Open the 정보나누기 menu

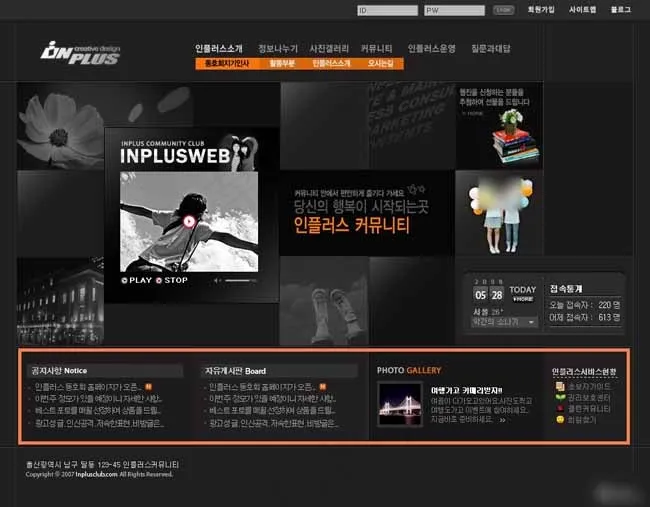coord(277,48)
